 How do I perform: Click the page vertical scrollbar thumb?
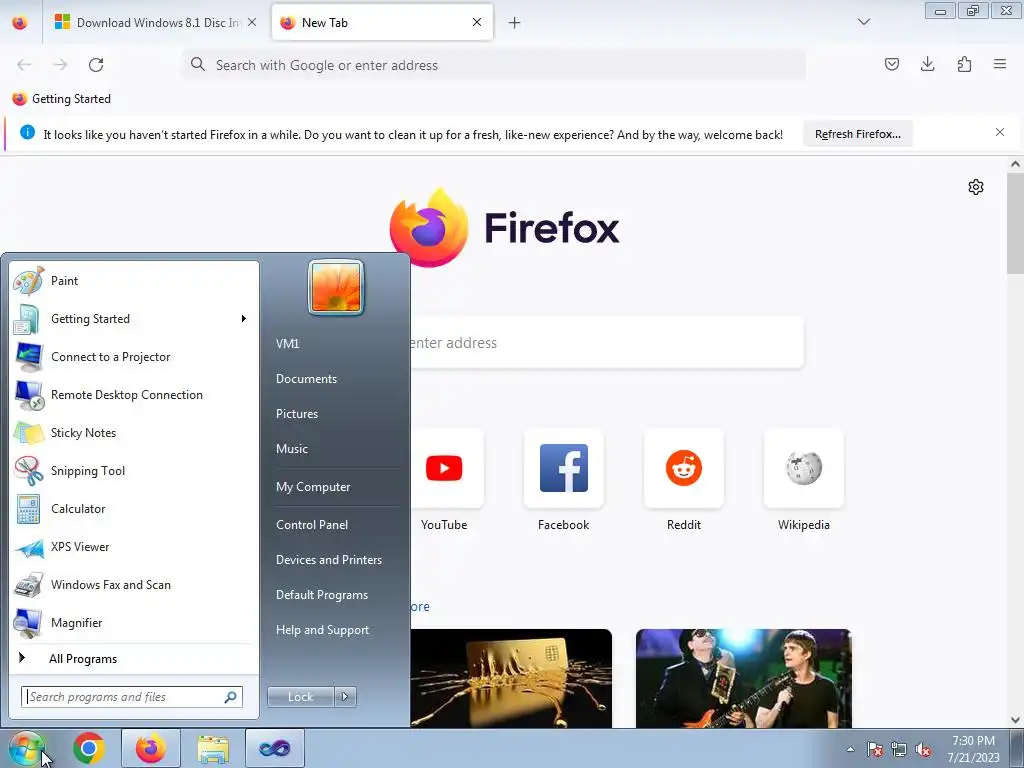[1015, 224]
